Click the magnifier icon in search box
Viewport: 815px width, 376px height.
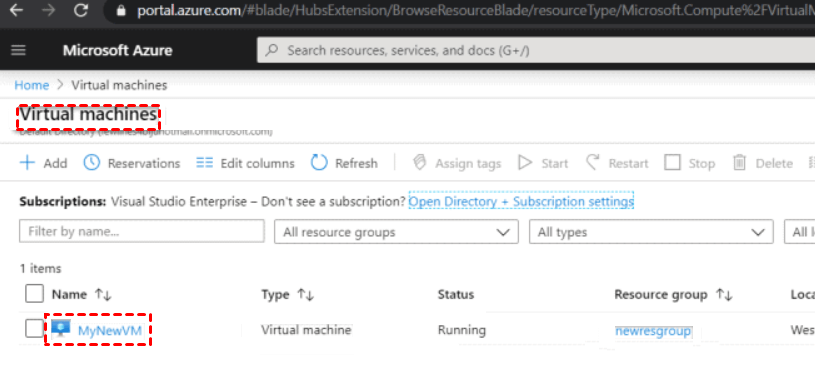coord(272,50)
